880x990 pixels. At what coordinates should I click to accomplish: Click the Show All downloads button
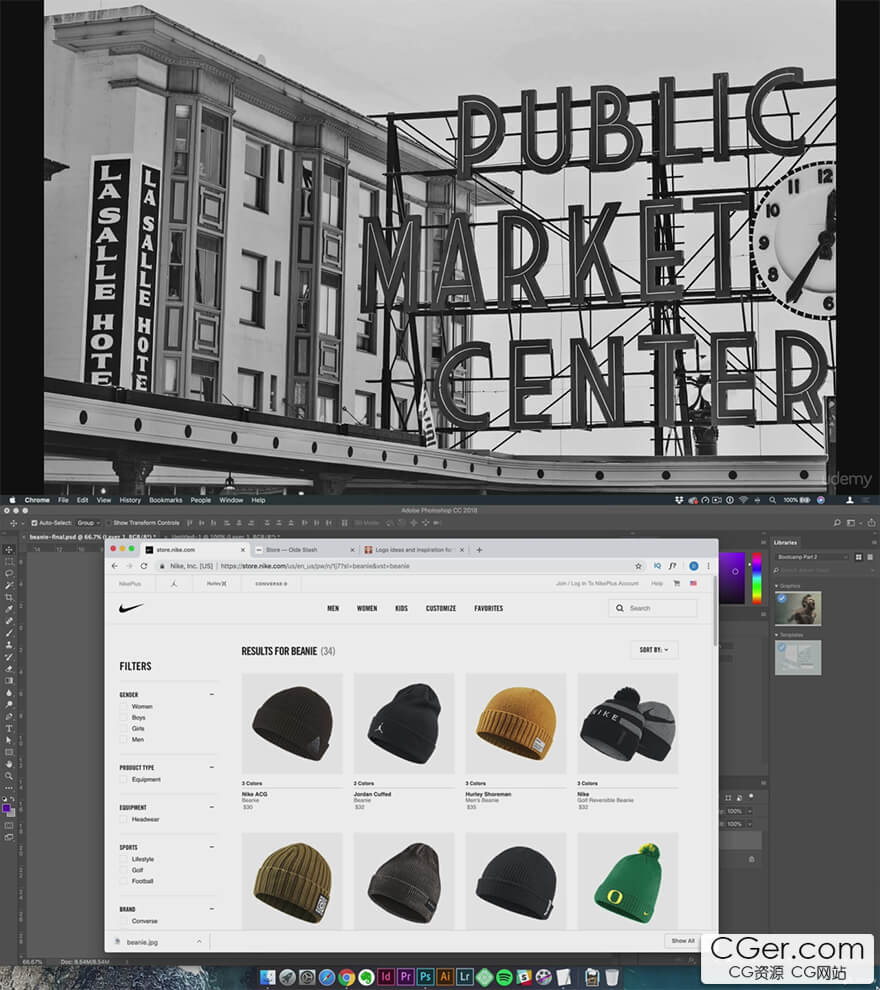(682, 941)
